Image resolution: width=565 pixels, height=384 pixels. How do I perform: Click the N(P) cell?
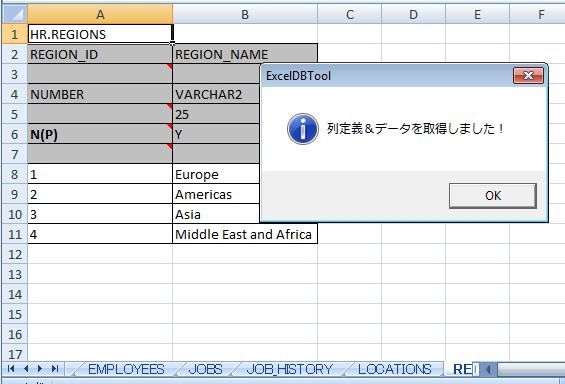click(x=100, y=134)
